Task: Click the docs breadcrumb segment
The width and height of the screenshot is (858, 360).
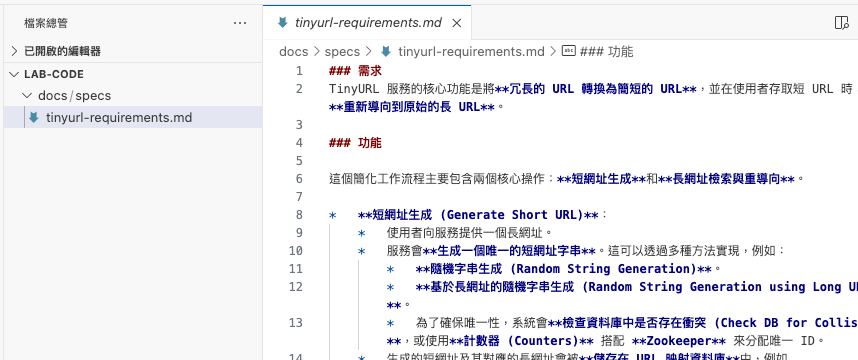Action: [x=294, y=52]
